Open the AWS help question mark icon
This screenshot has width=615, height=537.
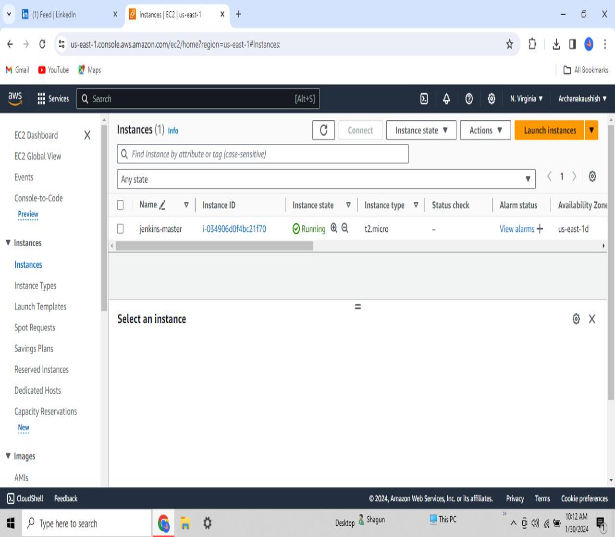click(x=468, y=99)
